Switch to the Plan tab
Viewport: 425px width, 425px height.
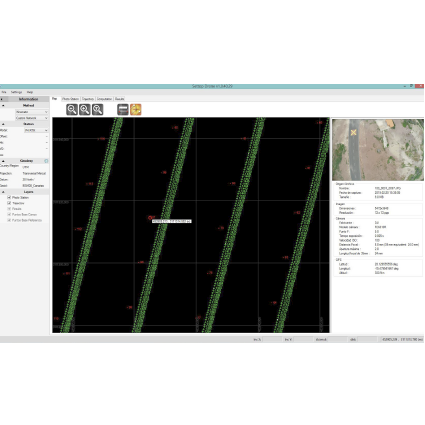pyautogui.click(x=55, y=99)
